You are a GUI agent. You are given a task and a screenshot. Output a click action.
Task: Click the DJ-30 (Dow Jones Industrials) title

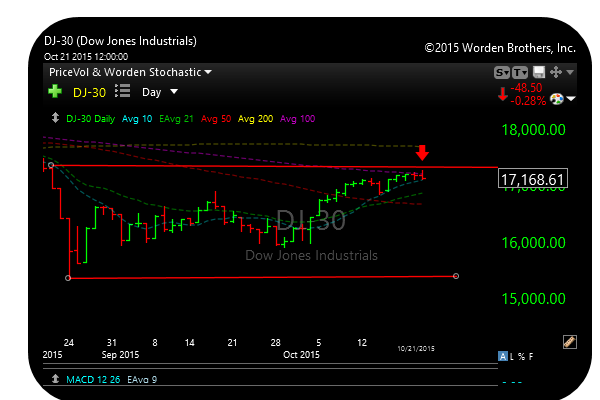120,41
